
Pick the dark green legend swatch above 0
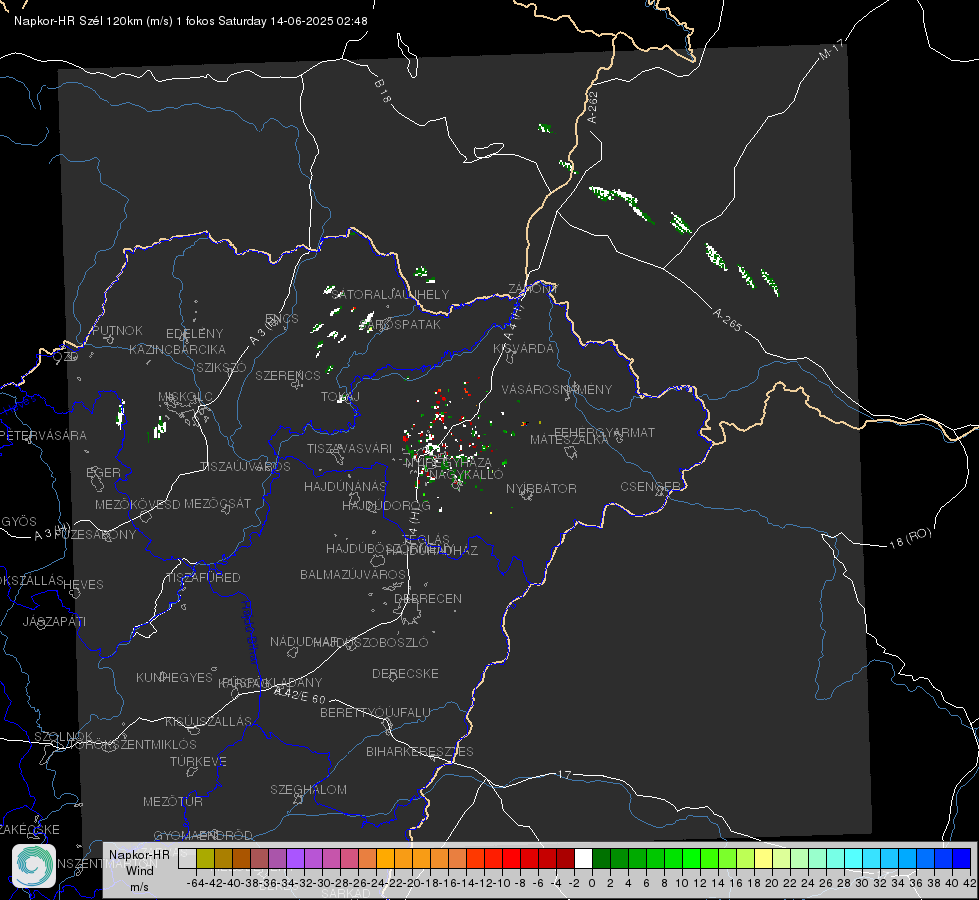[x=601, y=858]
